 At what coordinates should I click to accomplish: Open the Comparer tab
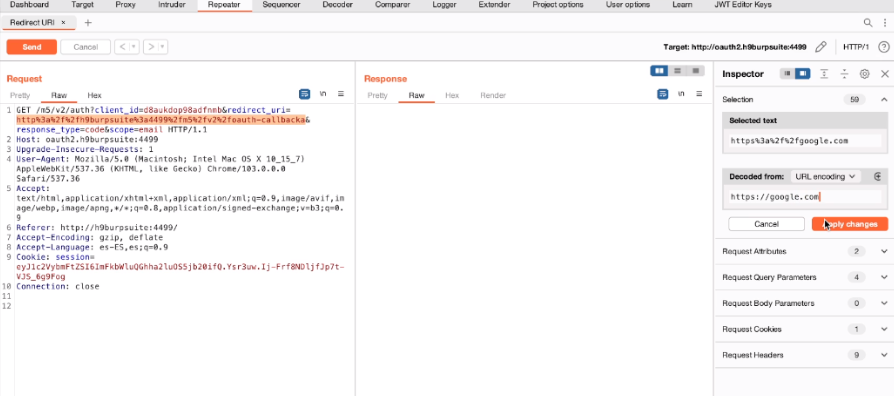pyautogui.click(x=392, y=5)
